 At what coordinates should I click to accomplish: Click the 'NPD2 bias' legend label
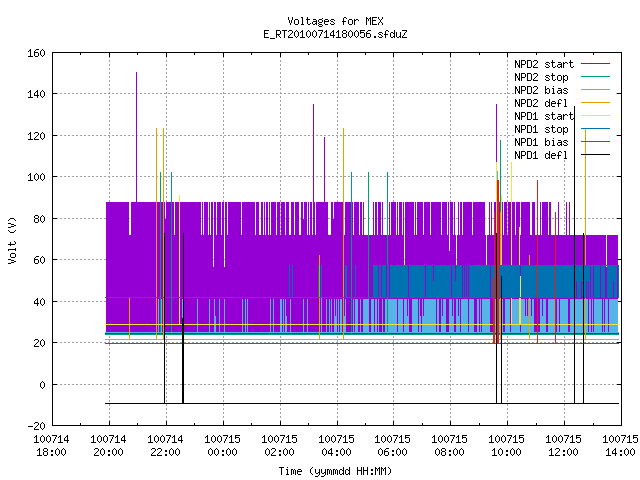pyautogui.click(x=541, y=90)
